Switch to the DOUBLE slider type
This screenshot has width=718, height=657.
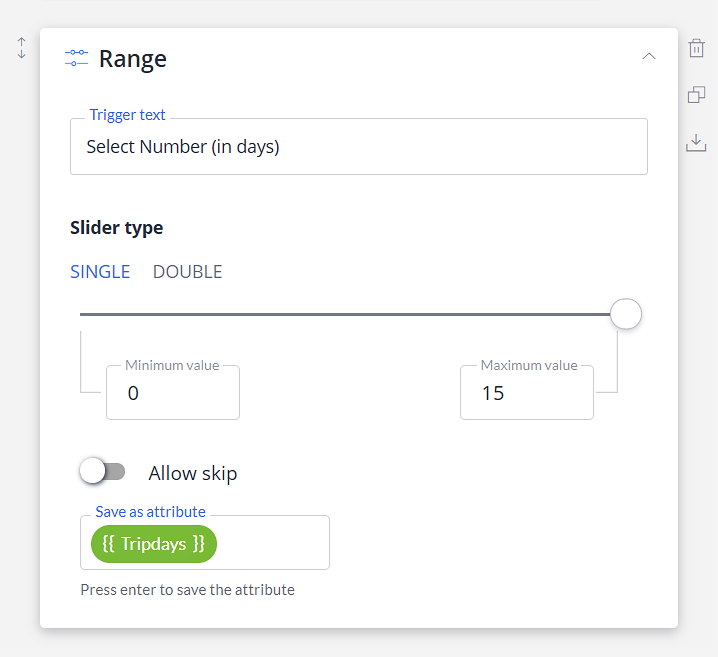(x=187, y=271)
